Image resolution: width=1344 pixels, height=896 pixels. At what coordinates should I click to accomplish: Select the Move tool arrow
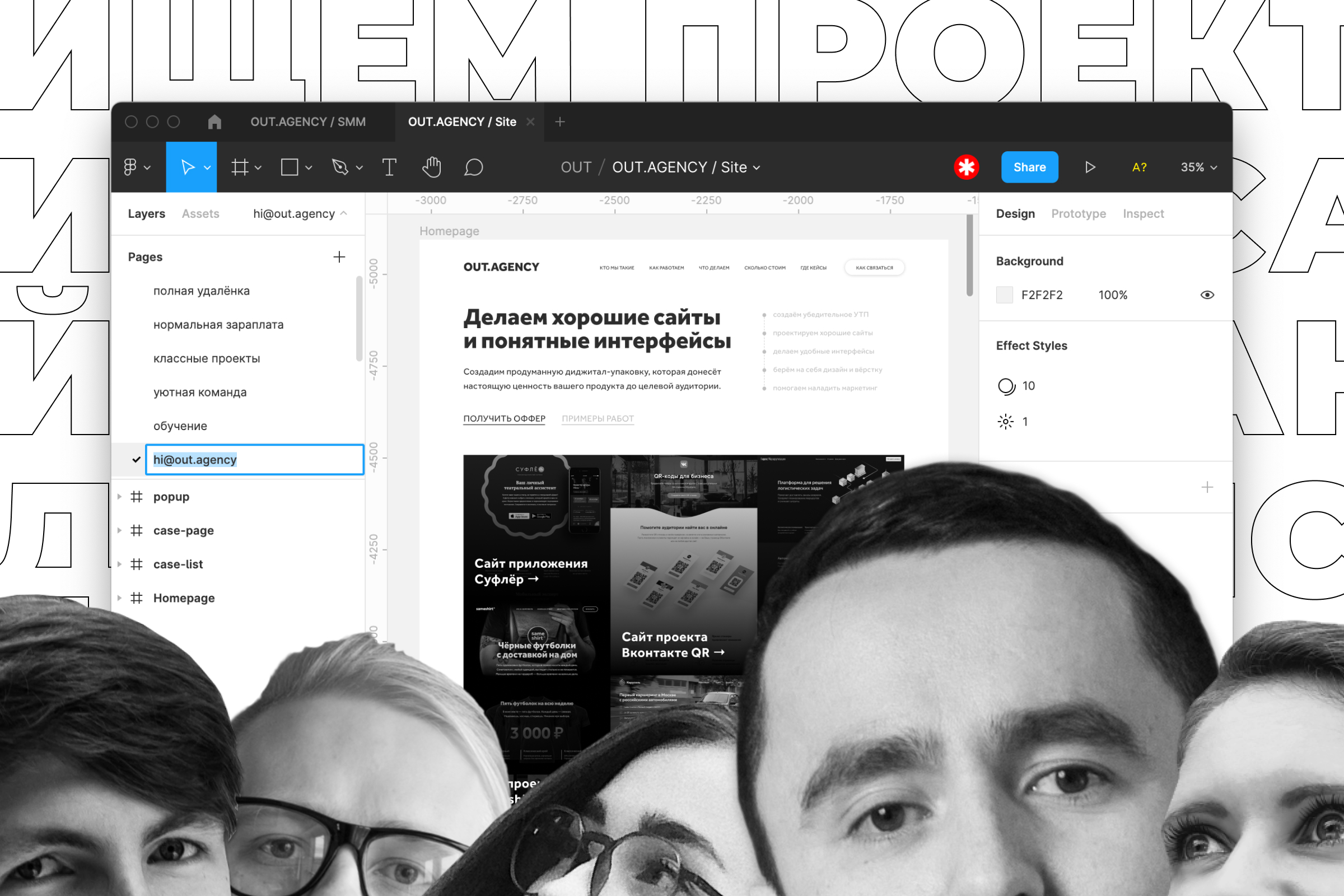pyautogui.click(x=187, y=167)
